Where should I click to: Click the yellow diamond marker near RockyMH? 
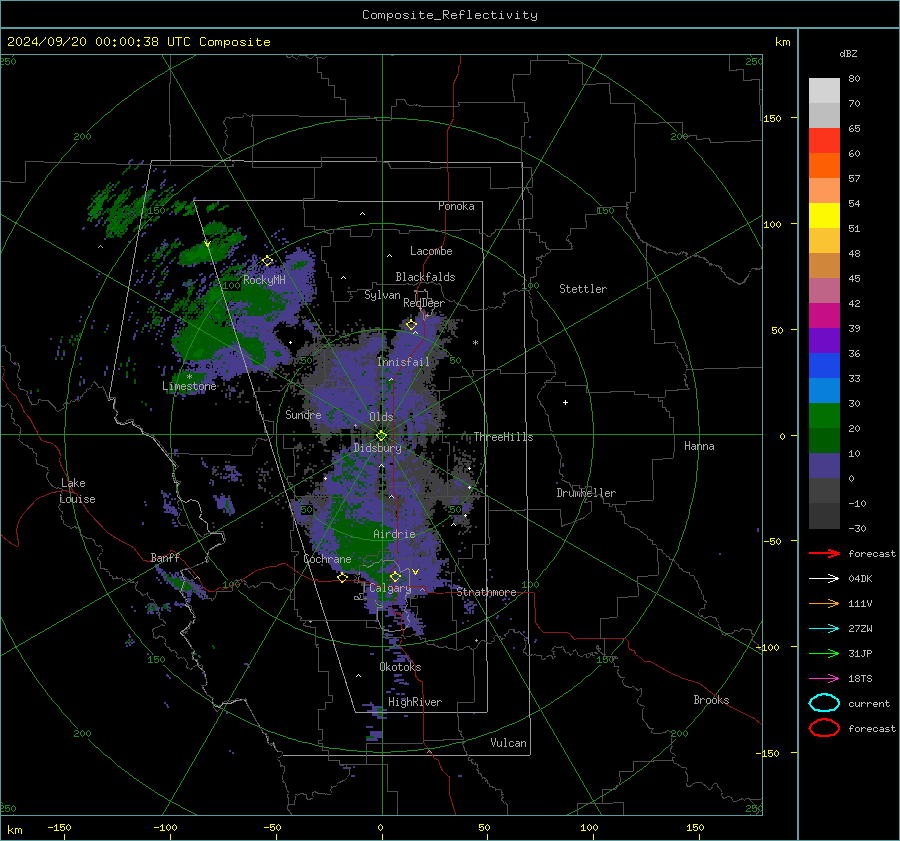(267, 261)
